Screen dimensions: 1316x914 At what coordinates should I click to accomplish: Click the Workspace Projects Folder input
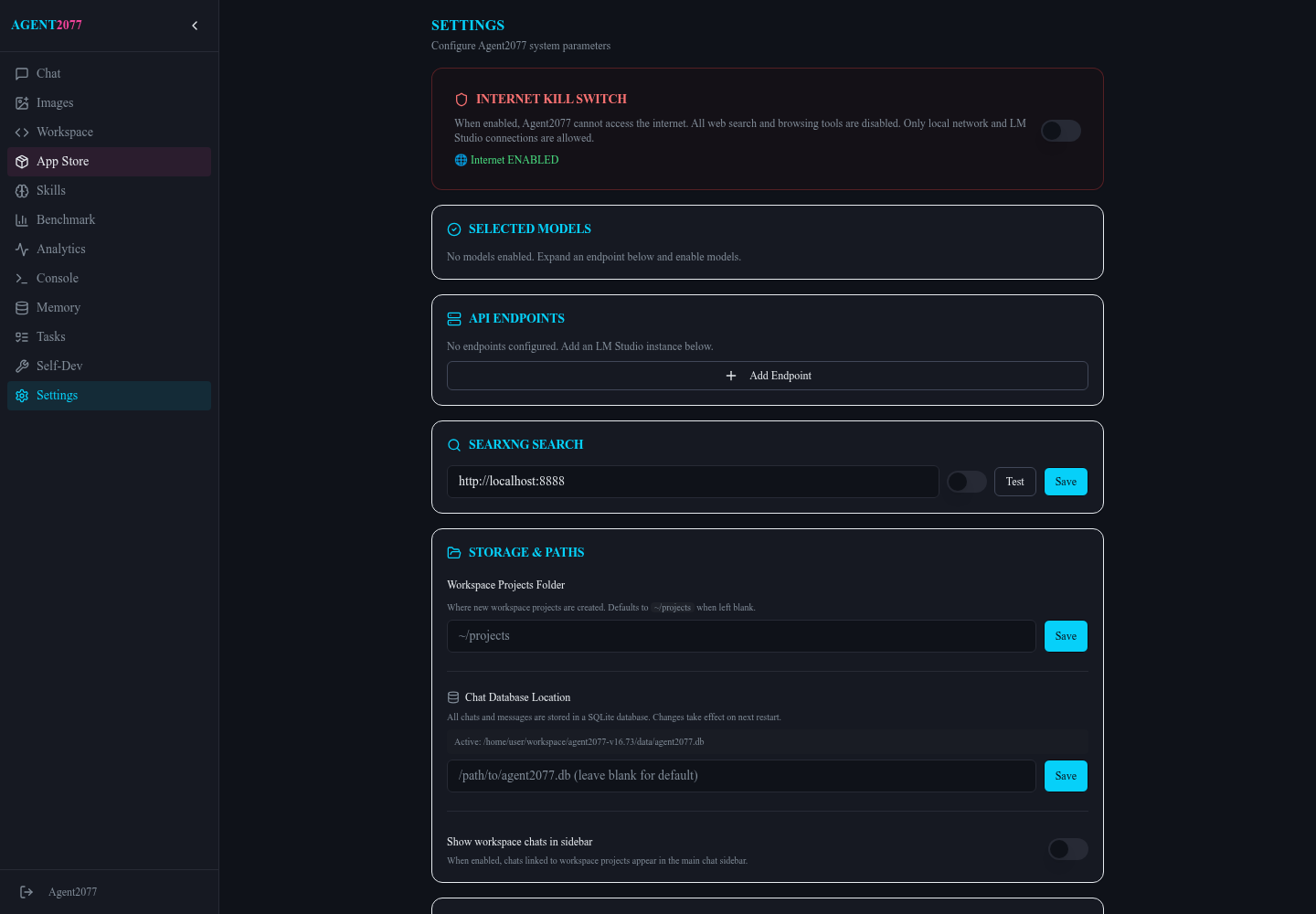741,636
